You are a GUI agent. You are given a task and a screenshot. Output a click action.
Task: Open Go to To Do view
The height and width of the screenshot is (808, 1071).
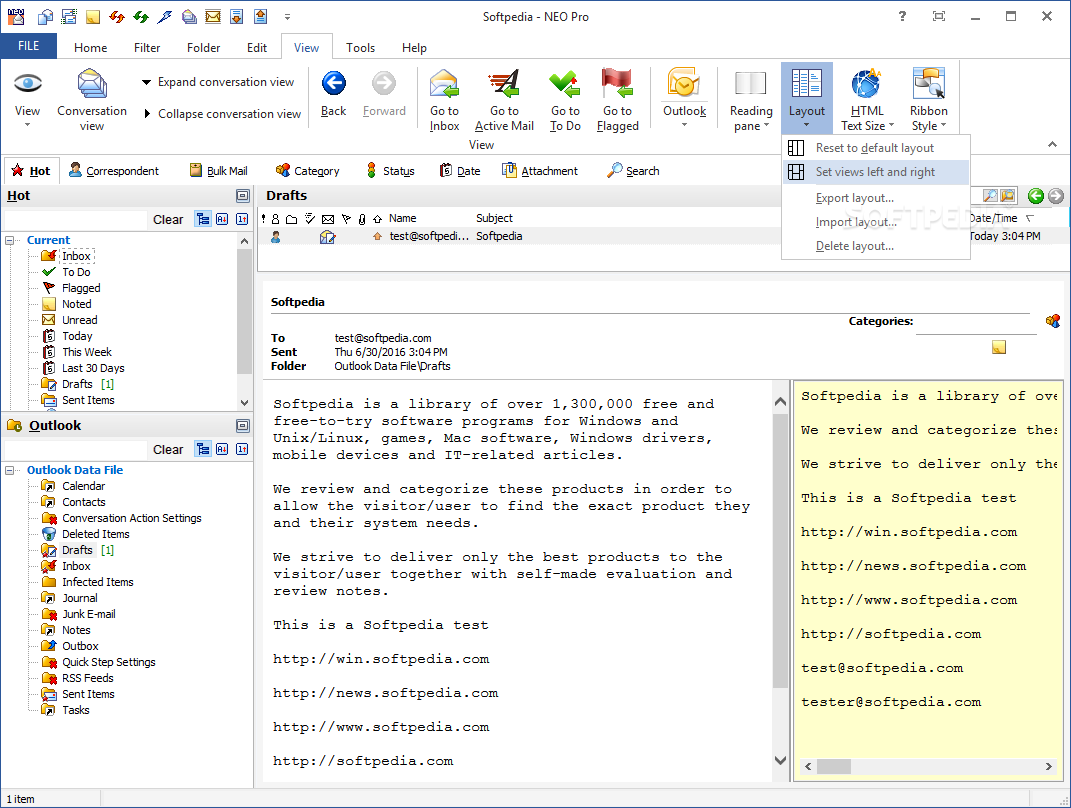coord(565,99)
